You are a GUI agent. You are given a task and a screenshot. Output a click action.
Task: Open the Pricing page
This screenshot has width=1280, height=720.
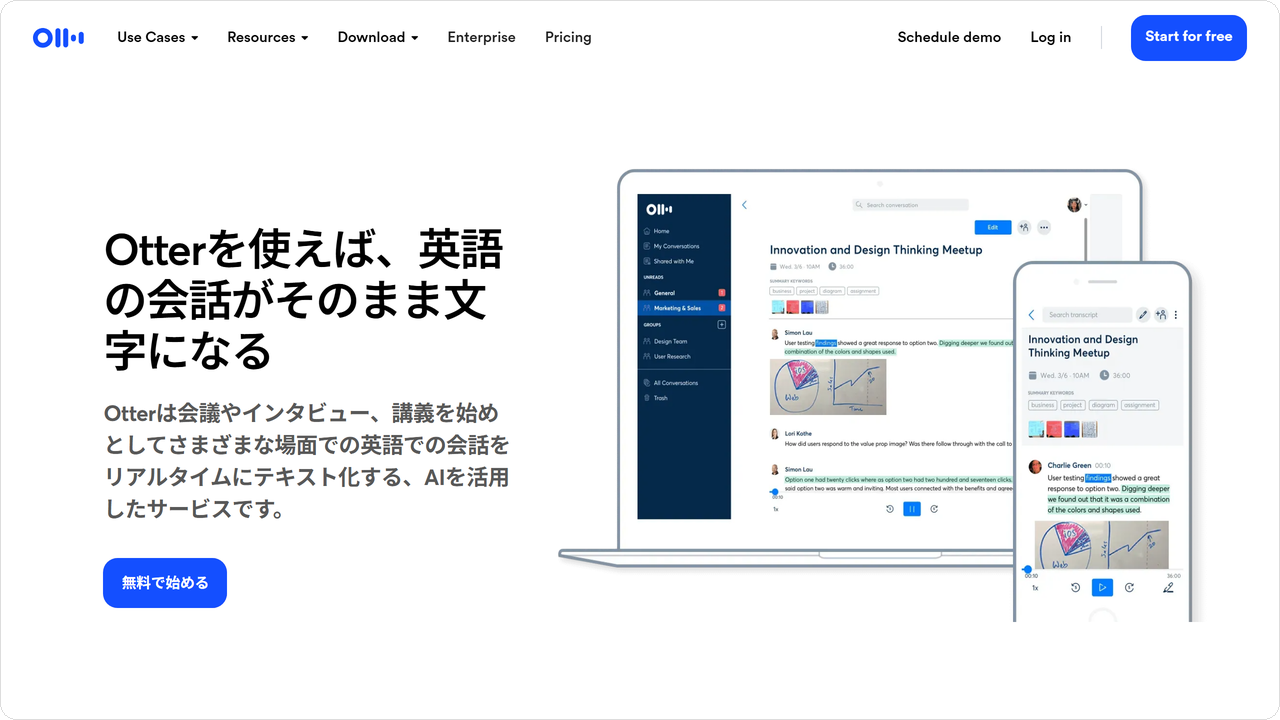[x=568, y=37]
